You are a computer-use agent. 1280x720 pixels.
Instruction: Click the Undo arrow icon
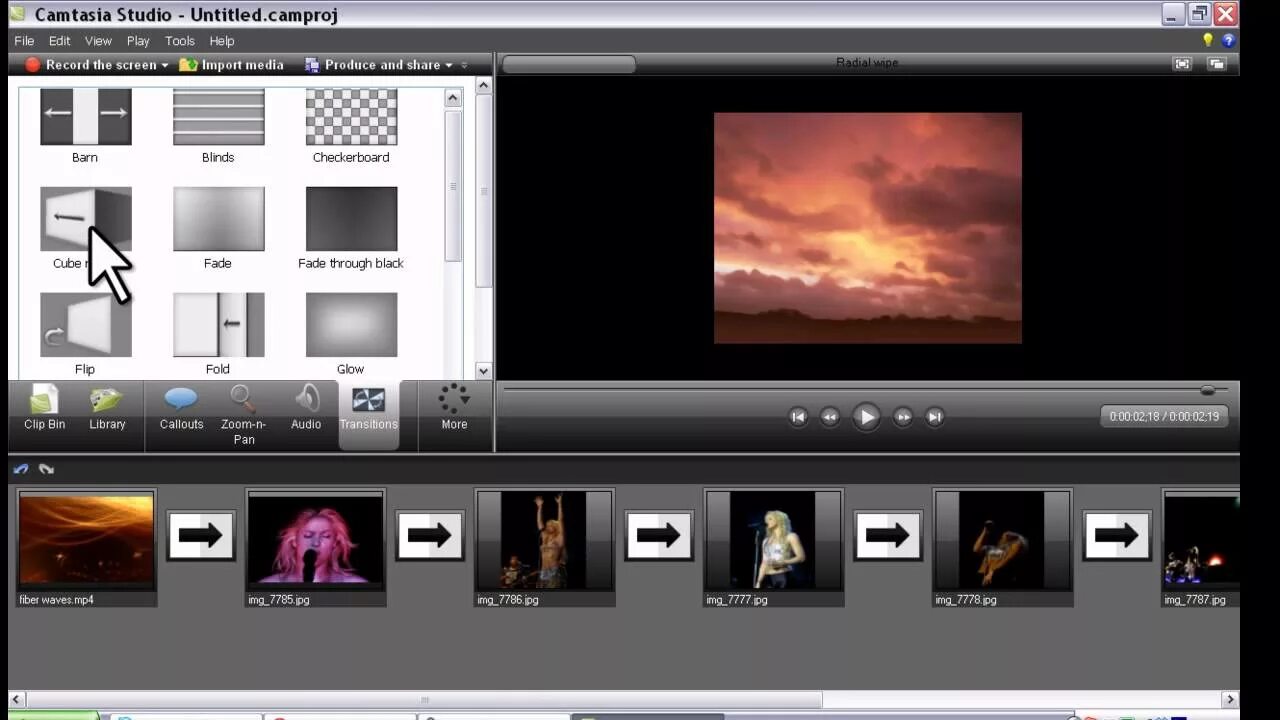click(x=21, y=469)
